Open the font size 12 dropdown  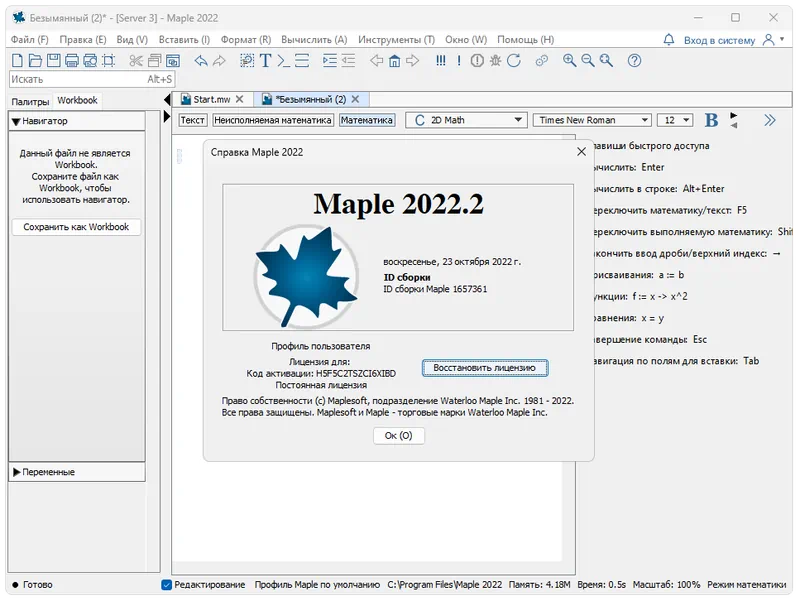pyautogui.click(x=674, y=120)
